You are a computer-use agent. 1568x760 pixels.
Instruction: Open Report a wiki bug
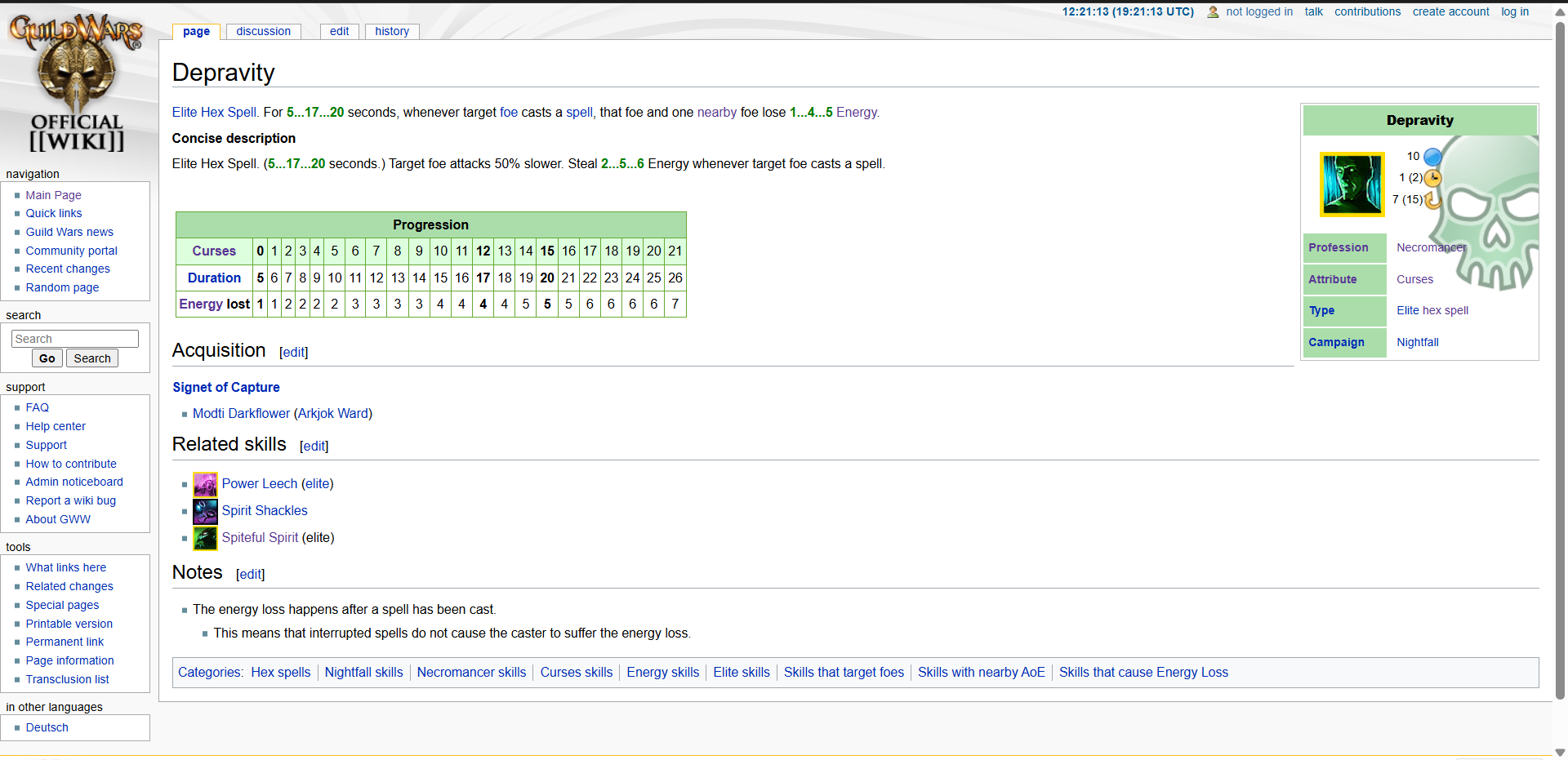[70, 501]
